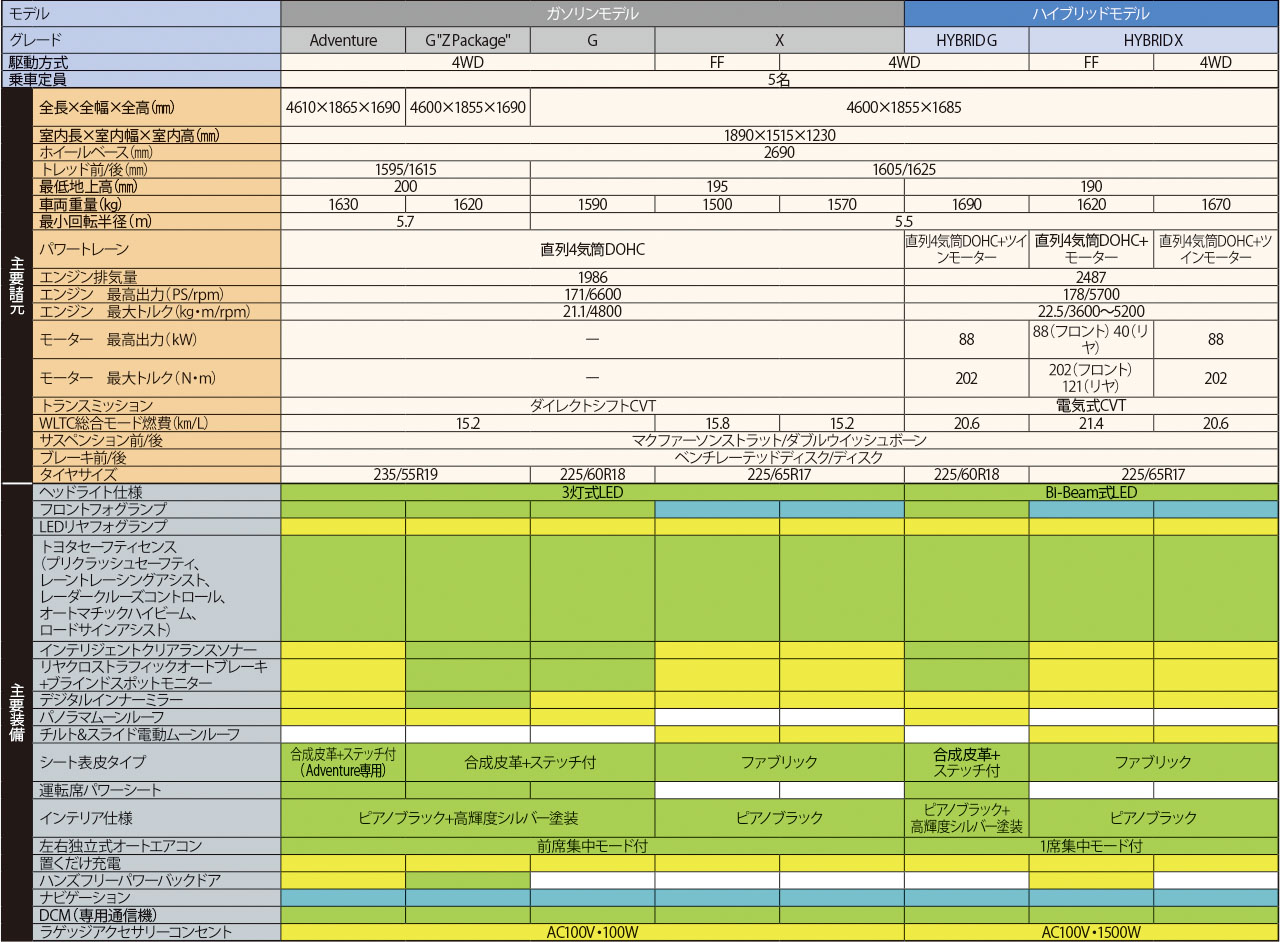Click the ヘッドライト仕様 row label

tap(157, 492)
